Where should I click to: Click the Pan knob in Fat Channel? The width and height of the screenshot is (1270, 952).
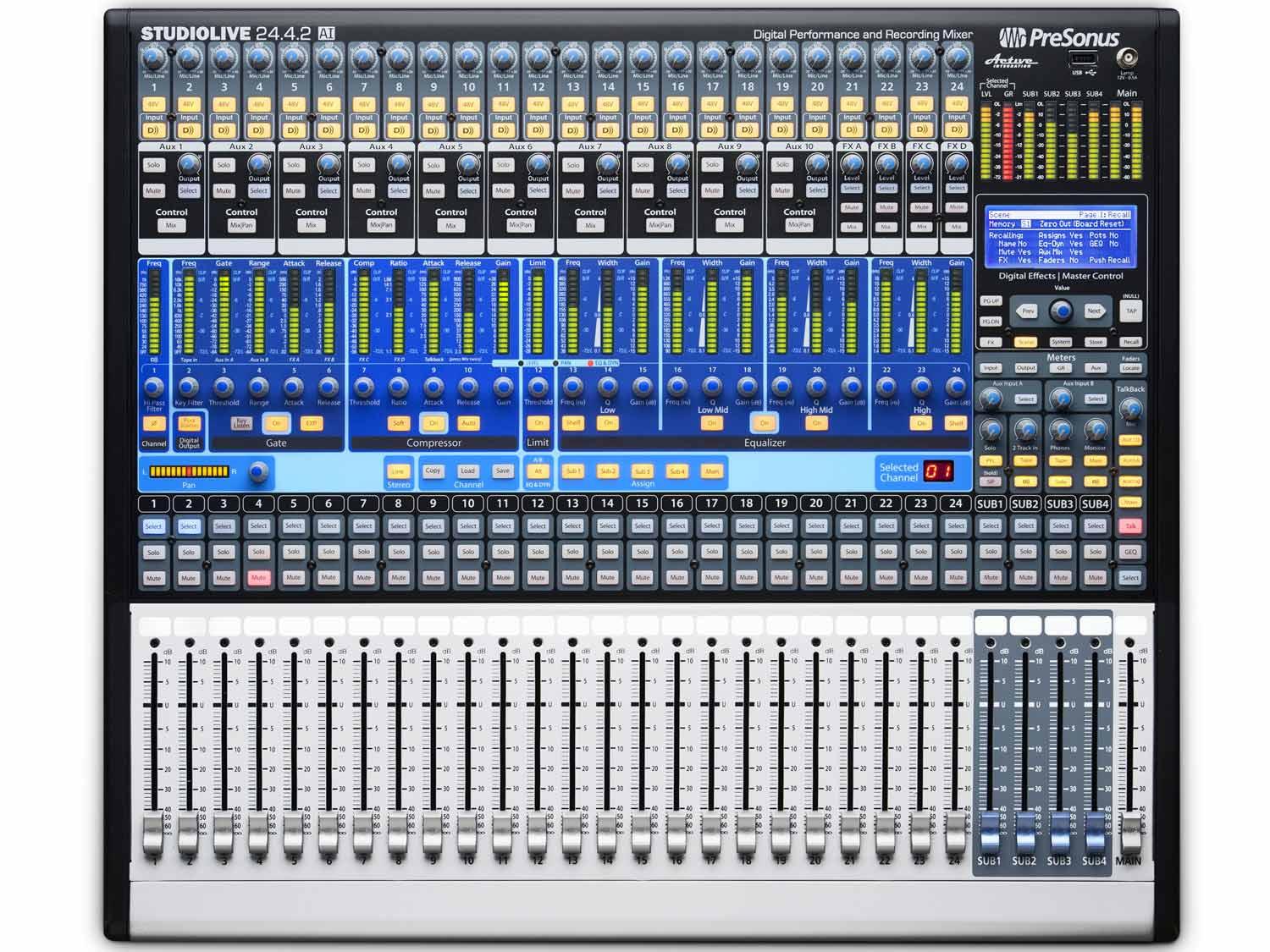coord(259,472)
